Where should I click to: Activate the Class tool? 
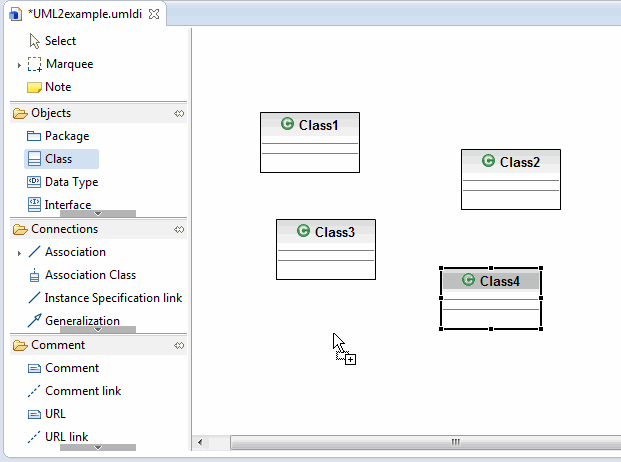pos(58,159)
